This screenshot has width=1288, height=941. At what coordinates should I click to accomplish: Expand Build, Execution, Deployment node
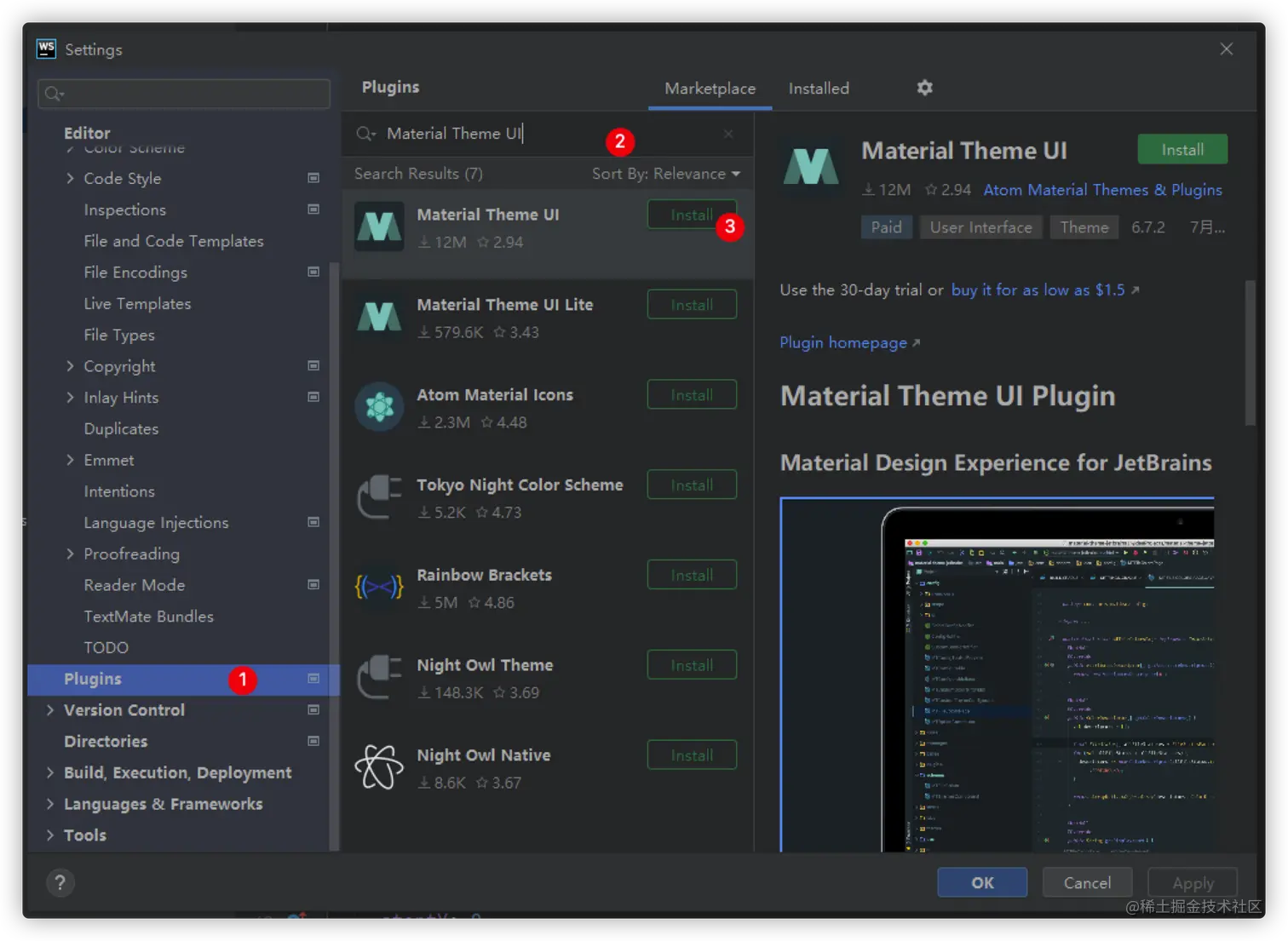coord(50,772)
